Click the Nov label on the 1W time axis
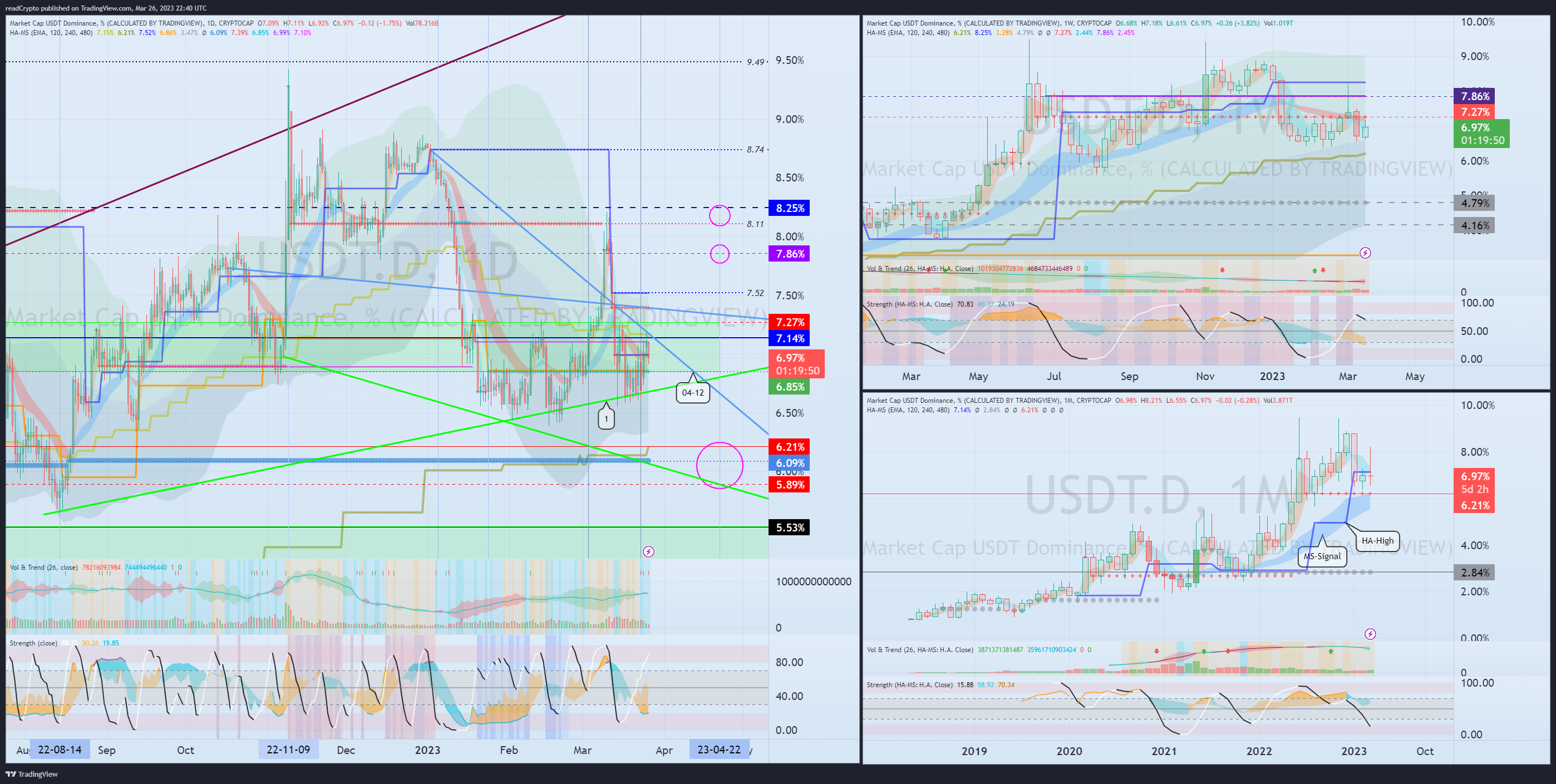 [1205, 376]
